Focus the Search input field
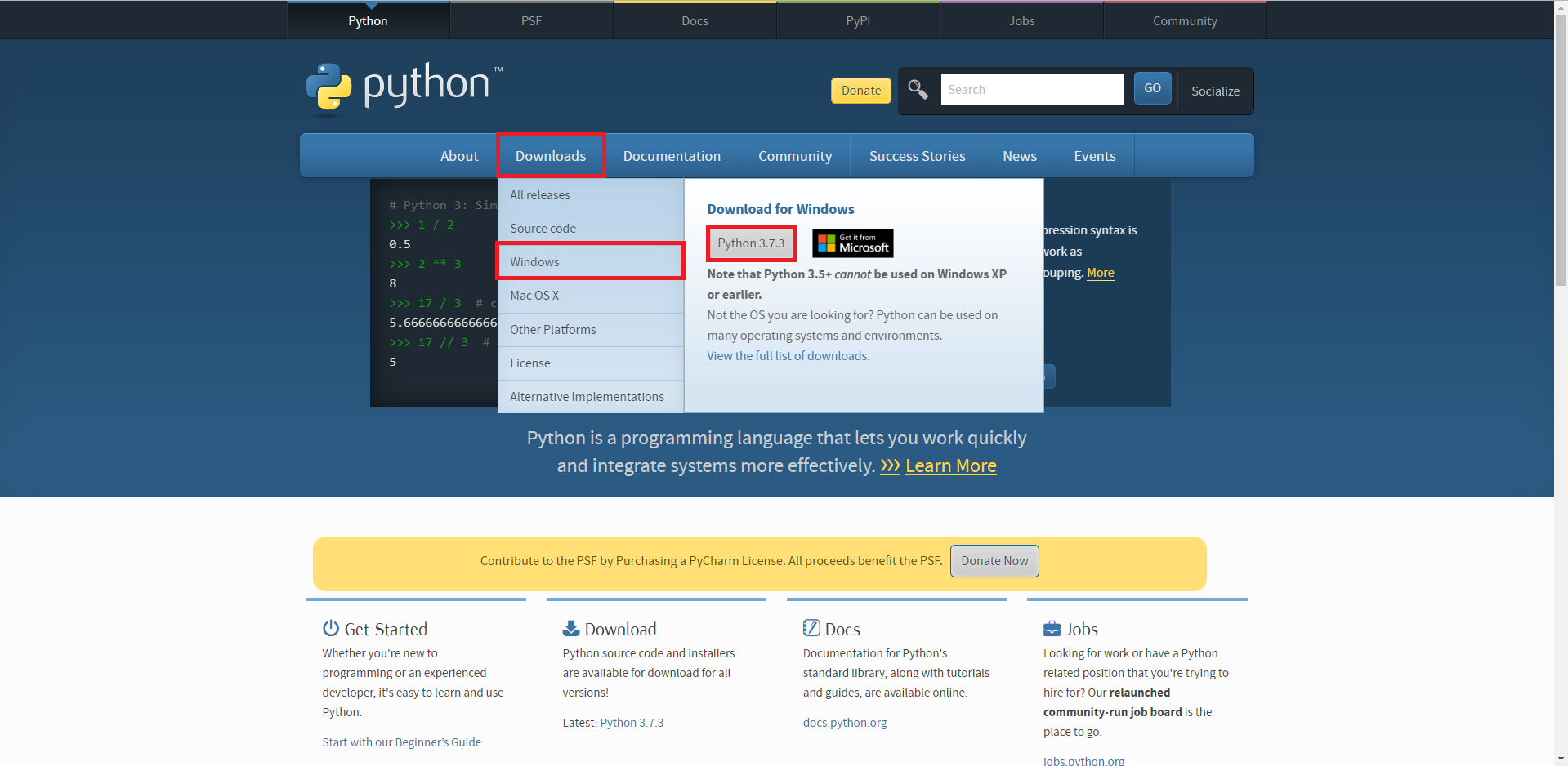 click(x=1032, y=90)
